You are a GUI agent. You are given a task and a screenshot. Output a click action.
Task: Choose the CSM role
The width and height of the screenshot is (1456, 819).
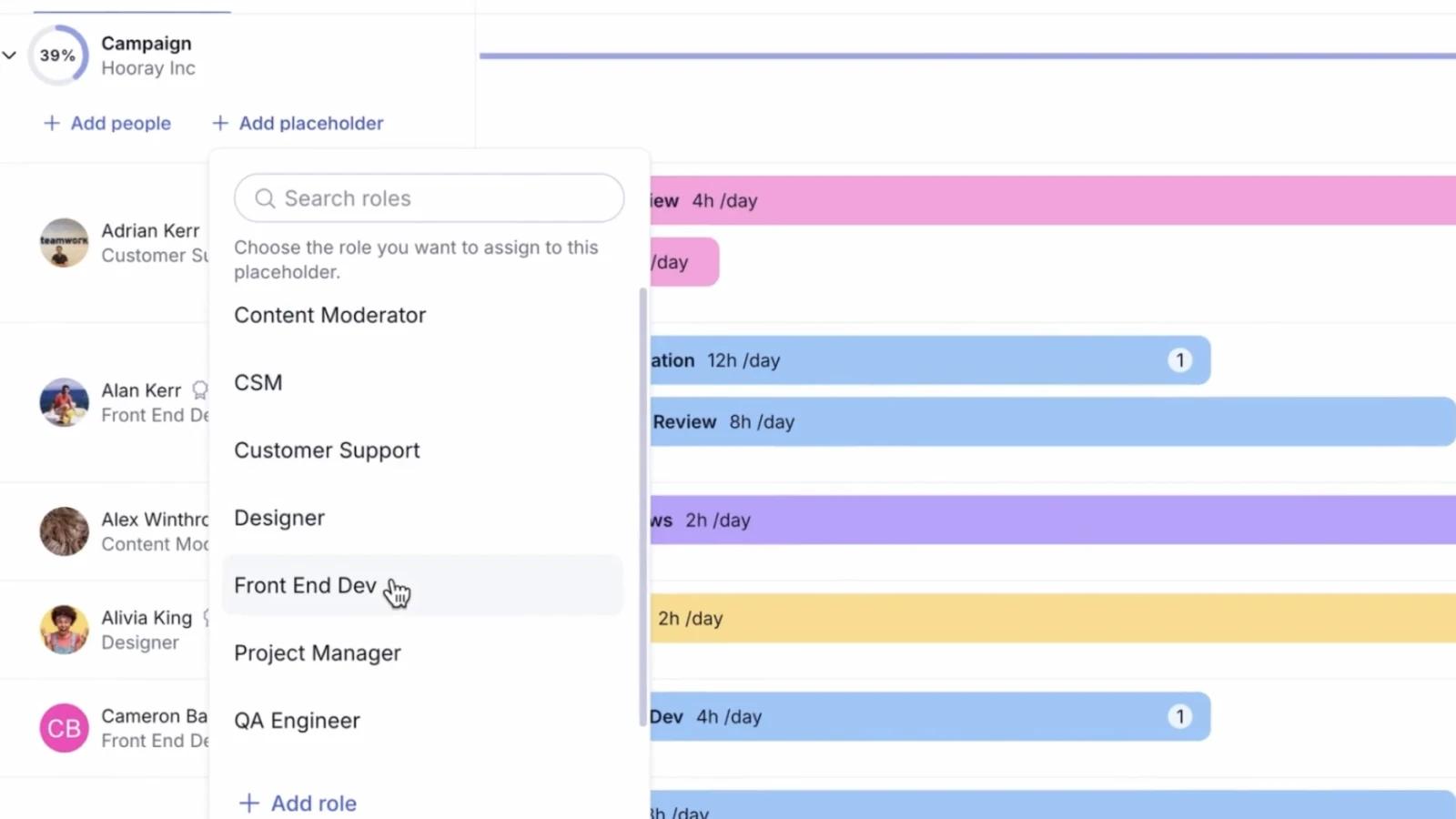click(x=422, y=382)
